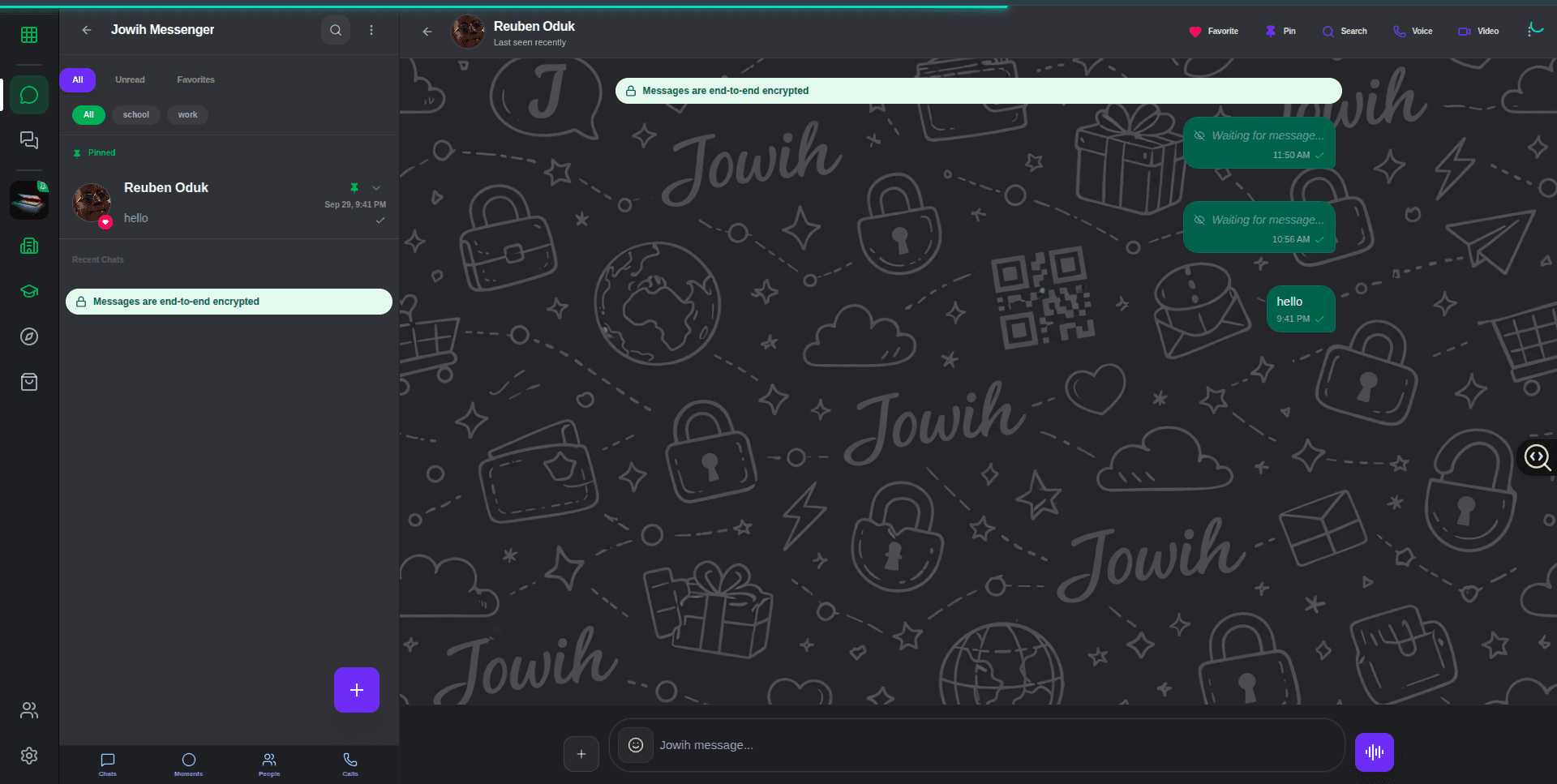Viewport: 1557px width, 784px height.
Task: Click the books thumbnail in left sidebar
Action: (29, 199)
